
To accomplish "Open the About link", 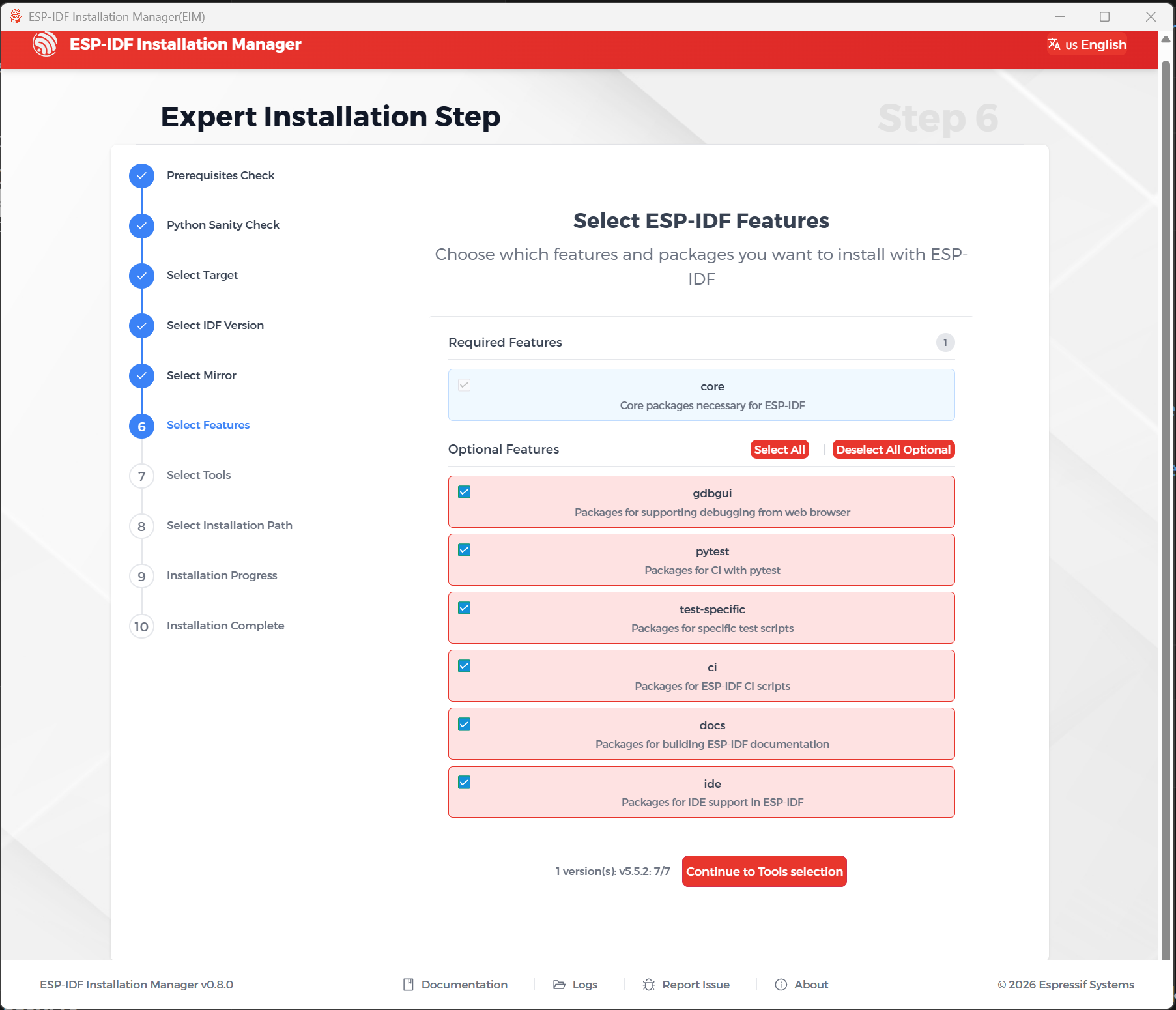I will click(801, 985).
